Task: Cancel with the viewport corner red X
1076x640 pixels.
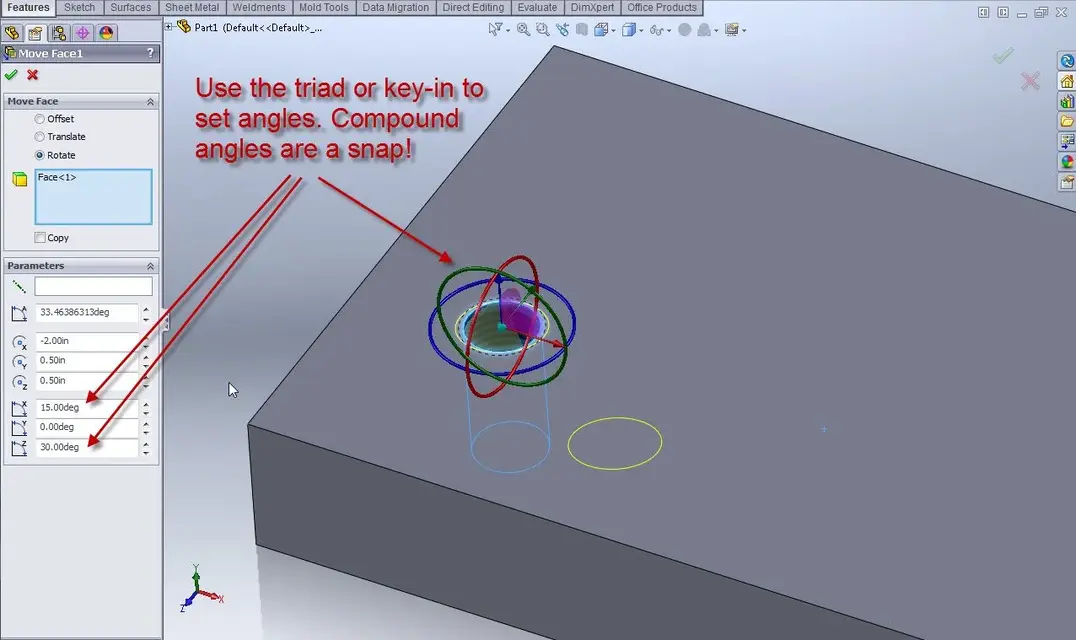Action: (x=1030, y=81)
